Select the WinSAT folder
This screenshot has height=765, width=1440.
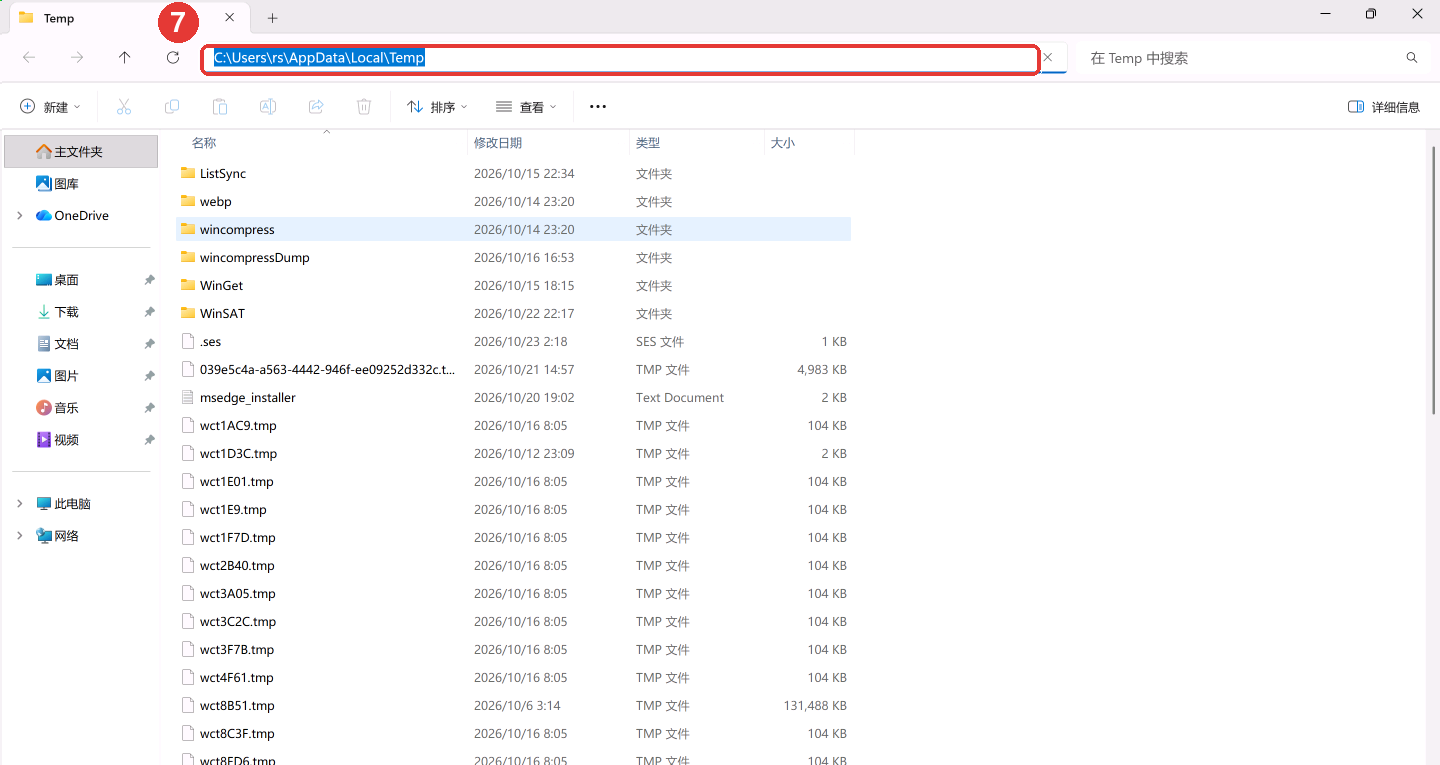tap(514, 314)
